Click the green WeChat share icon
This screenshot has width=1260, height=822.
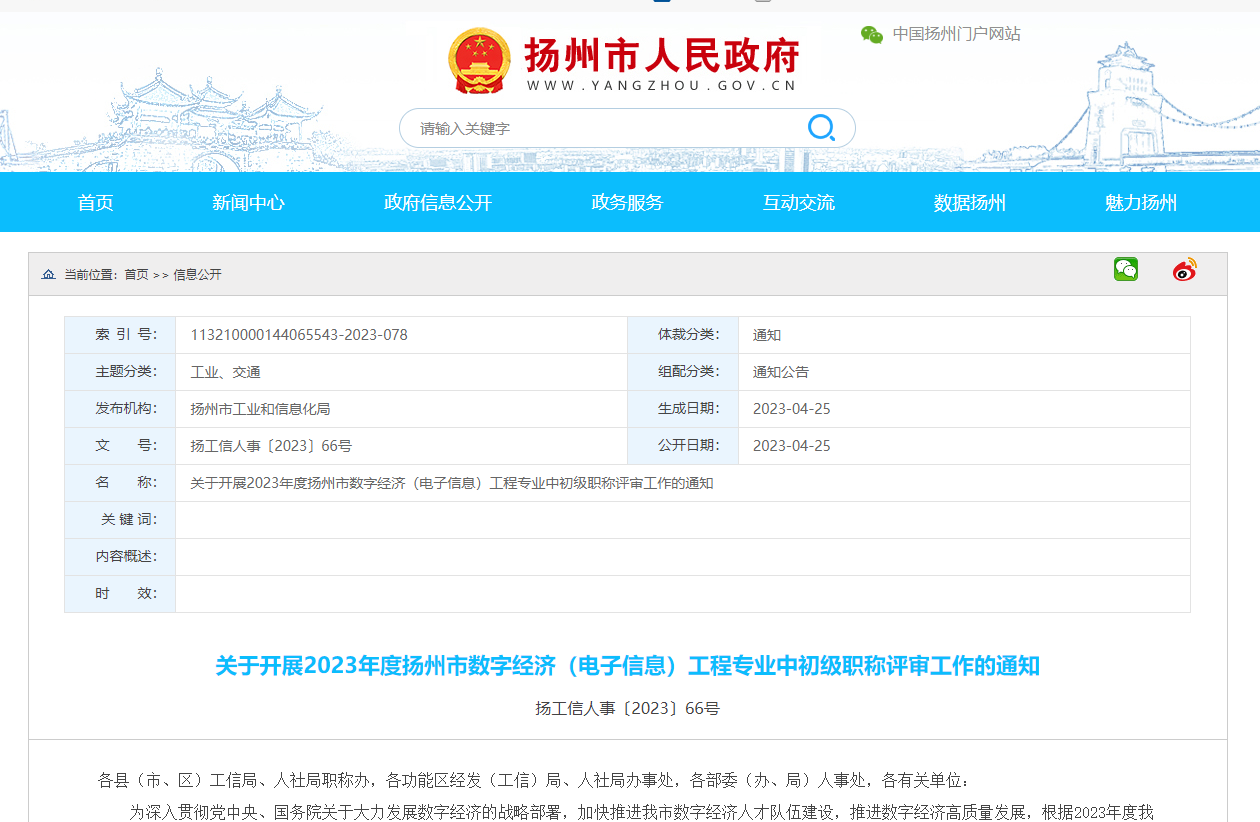coord(1126,269)
